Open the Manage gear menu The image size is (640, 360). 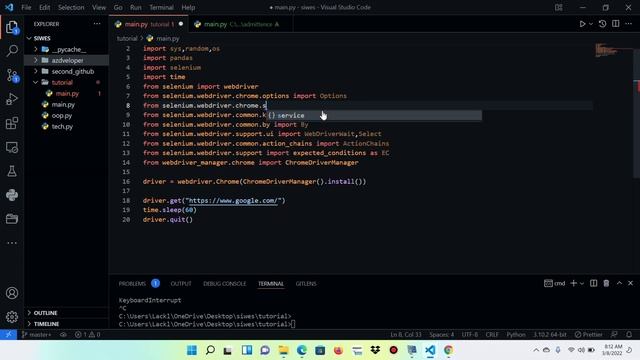pyautogui.click(x=12, y=317)
